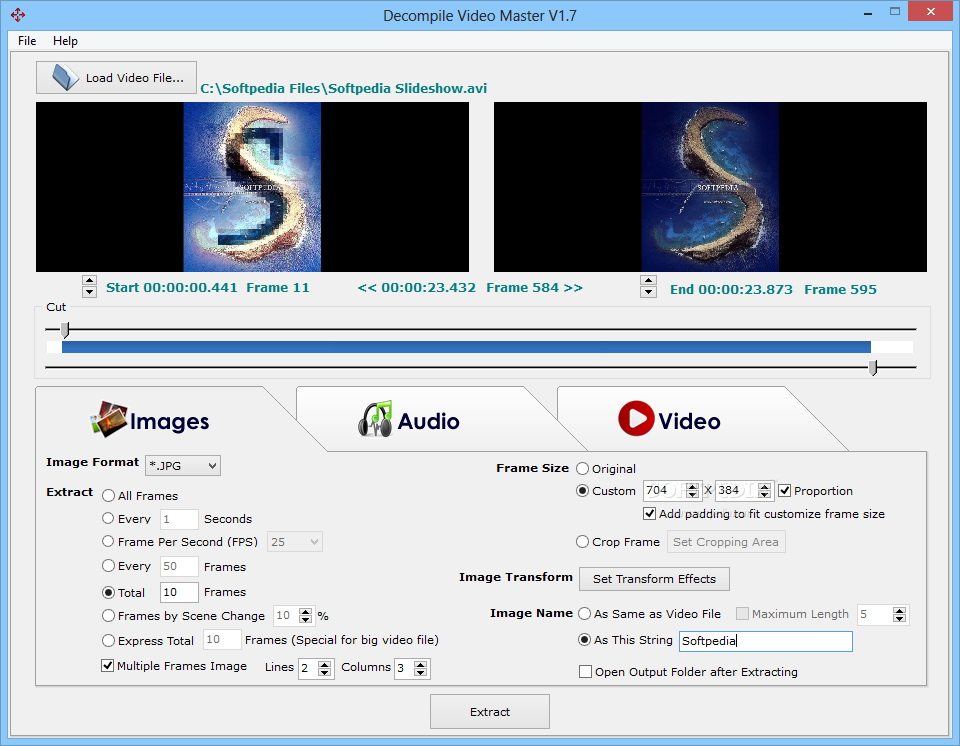Click the Set Transform Effects button
Viewport: 960px width, 746px height.
tap(654, 579)
